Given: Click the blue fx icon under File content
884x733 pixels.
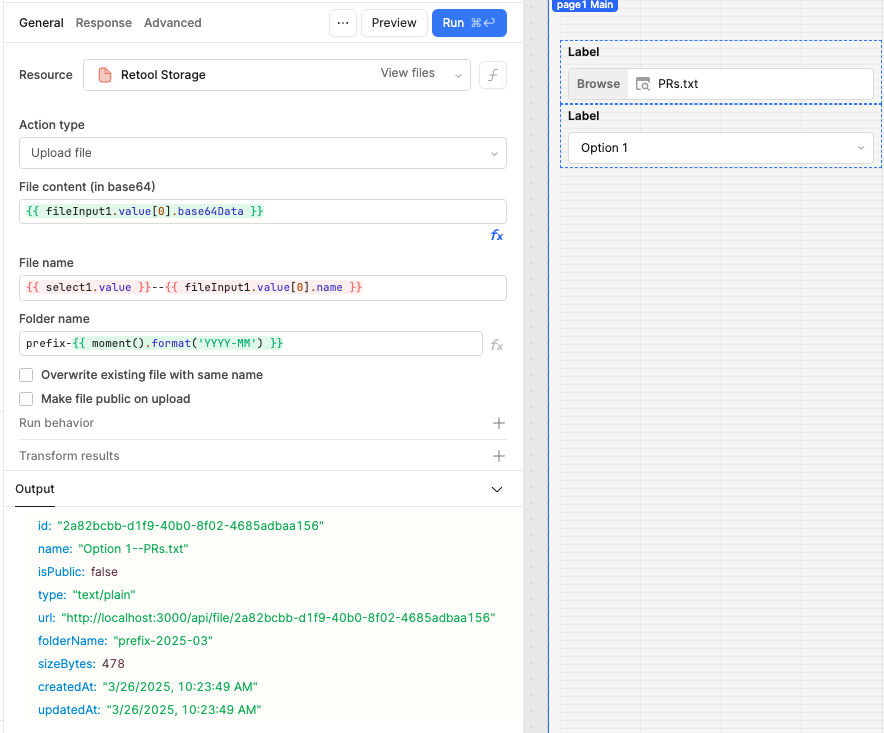Looking at the screenshot, I should coord(497,235).
